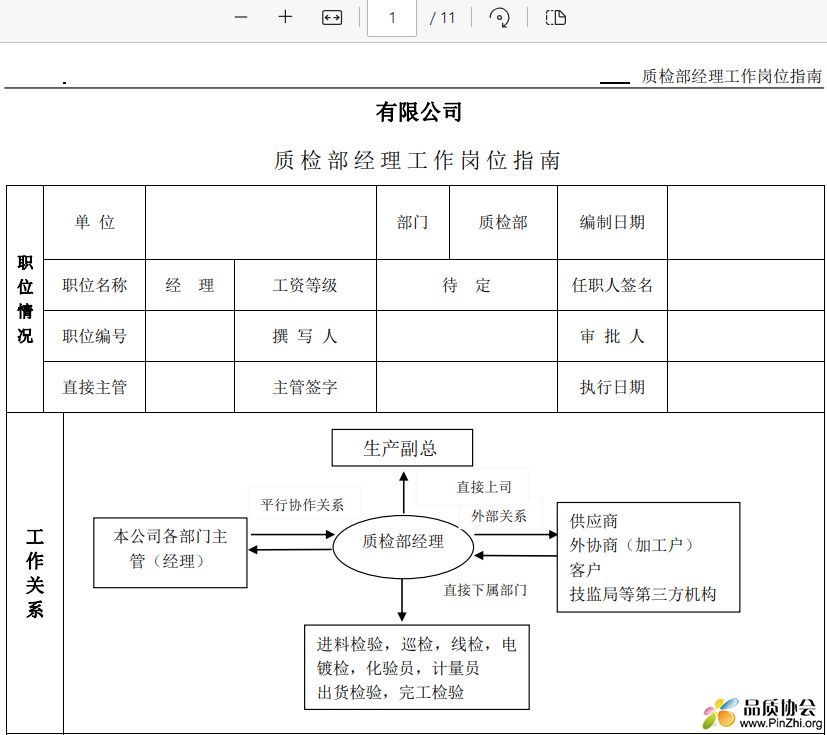This screenshot has height=735, width=827.
Task: Click the zoom in plus icon
Action: pyautogui.click(x=285, y=17)
